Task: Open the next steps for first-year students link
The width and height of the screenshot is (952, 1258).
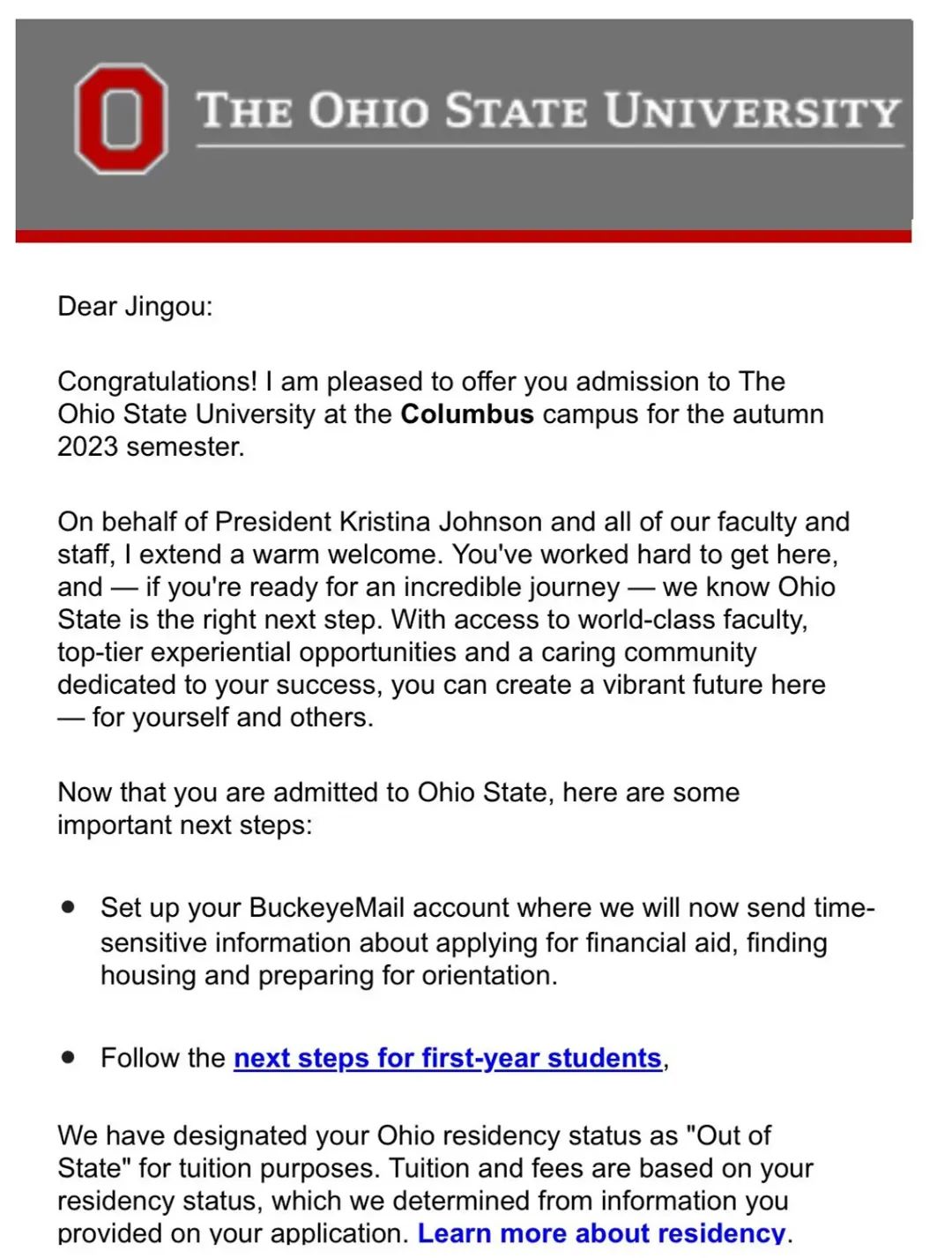Action: click(448, 1058)
